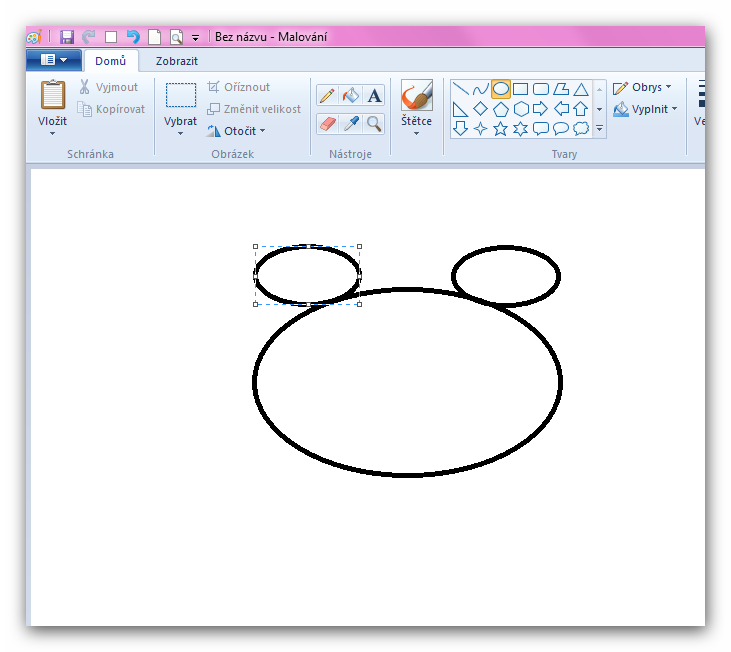Expand the Vložit dropdown arrow
The image size is (731, 652).
[53, 134]
